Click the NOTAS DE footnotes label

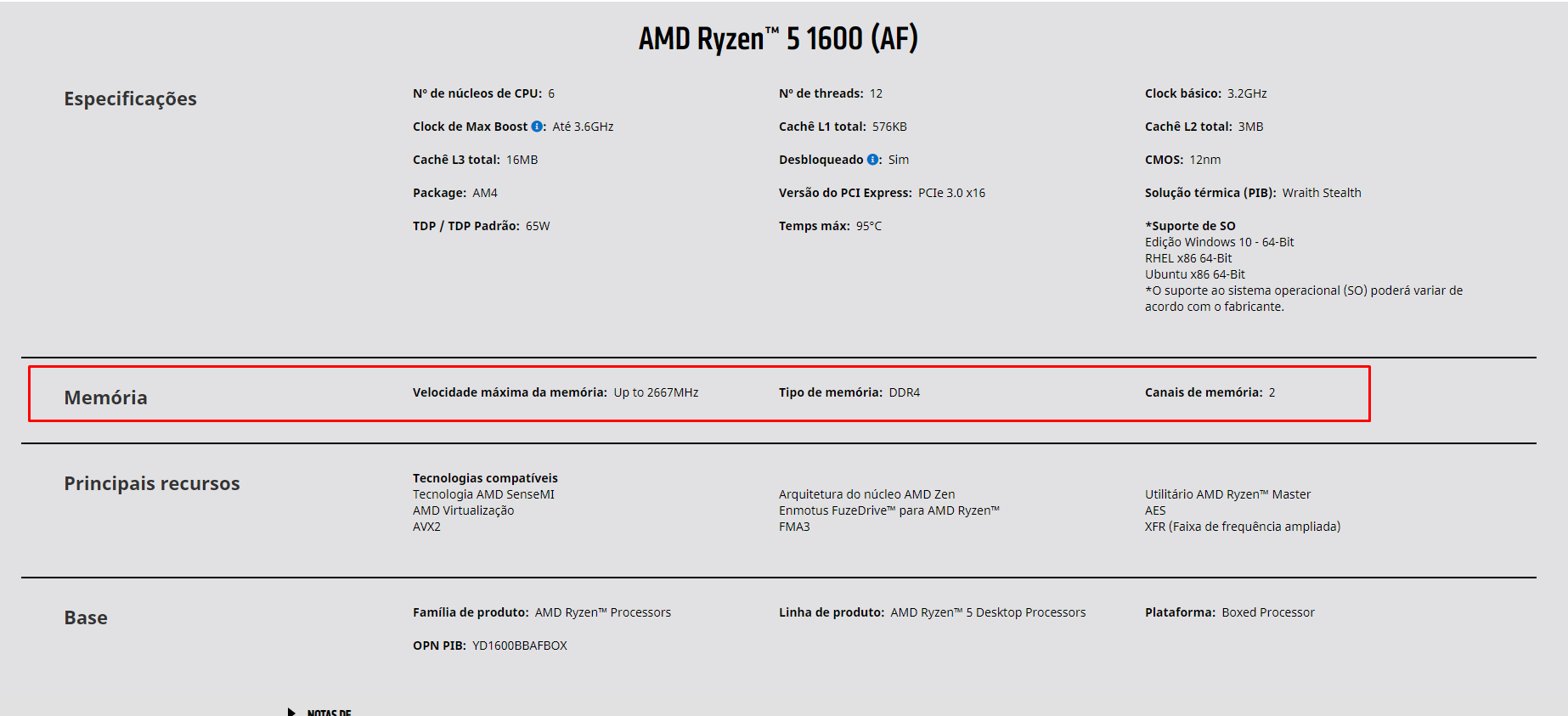click(x=329, y=712)
